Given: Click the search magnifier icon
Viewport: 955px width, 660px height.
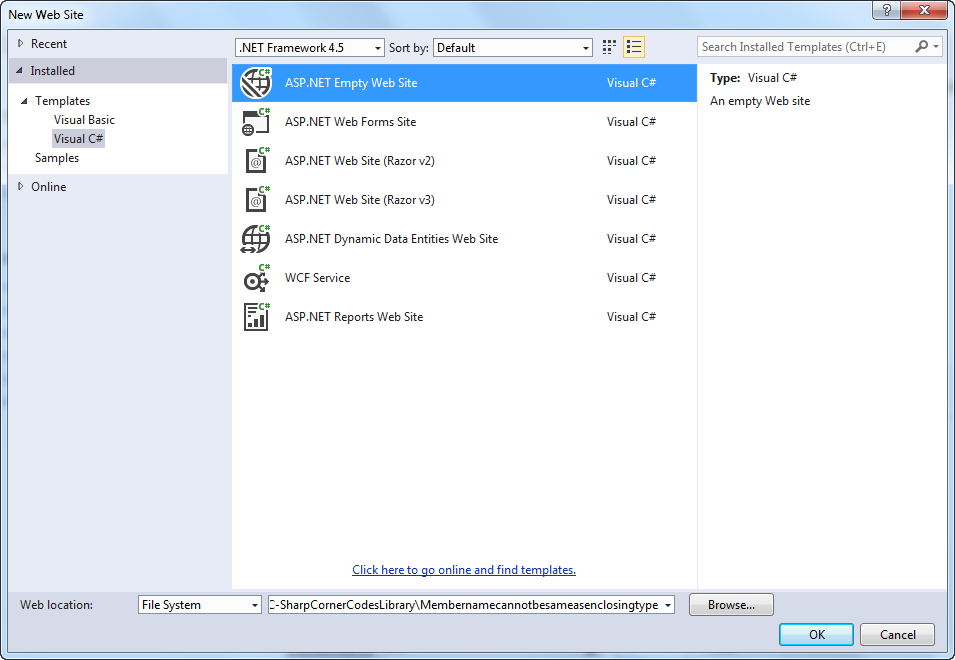Looking at the screenshot, I should (x=922, y=46).
